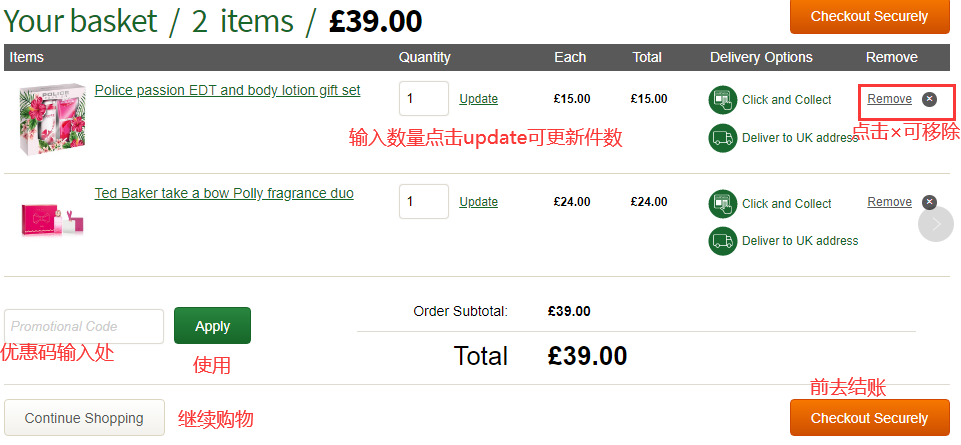Click the remove X icon for Ted Baker duo
This screenshot has width=961, height=445.
929,202
